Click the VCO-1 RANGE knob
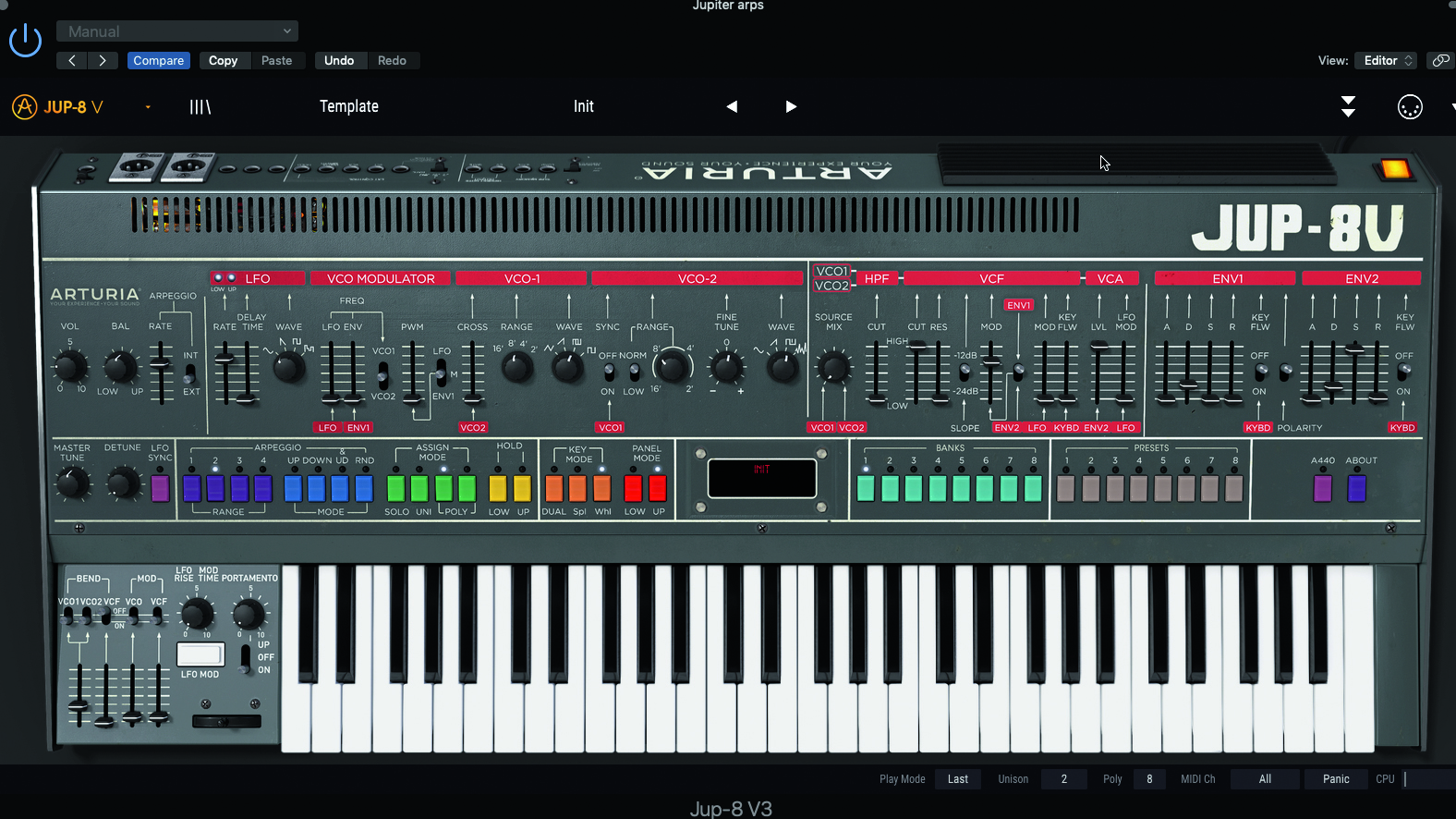The height and width of the screenshot is (819, 1456). (516, 367)
